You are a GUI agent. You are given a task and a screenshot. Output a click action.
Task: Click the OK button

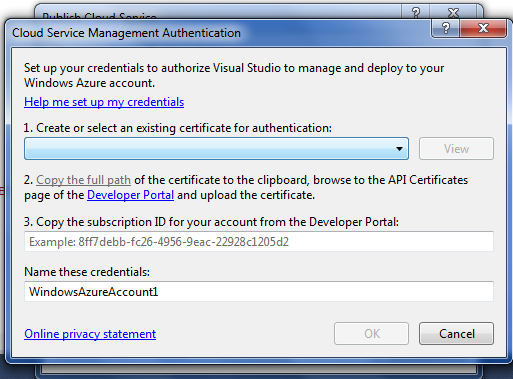(x=371, y=333)
